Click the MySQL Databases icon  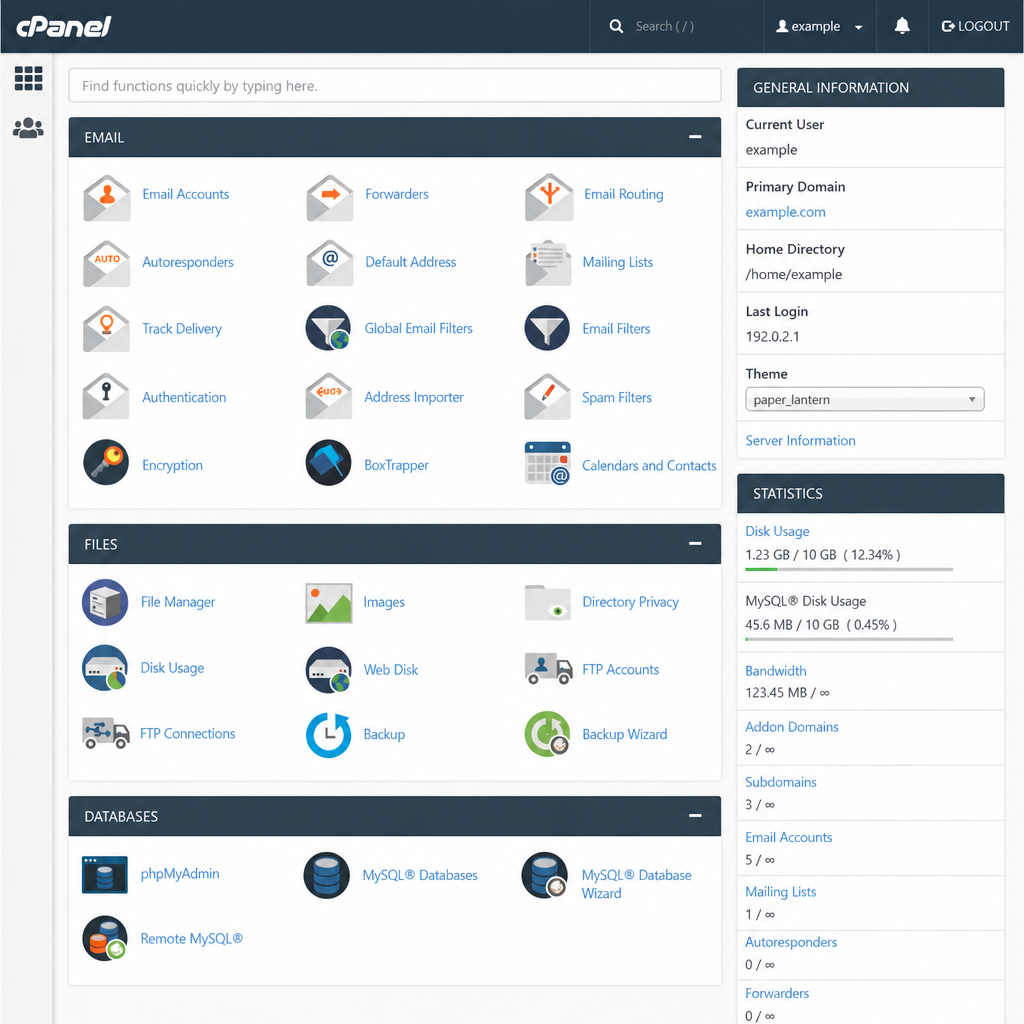pos(327,875)
